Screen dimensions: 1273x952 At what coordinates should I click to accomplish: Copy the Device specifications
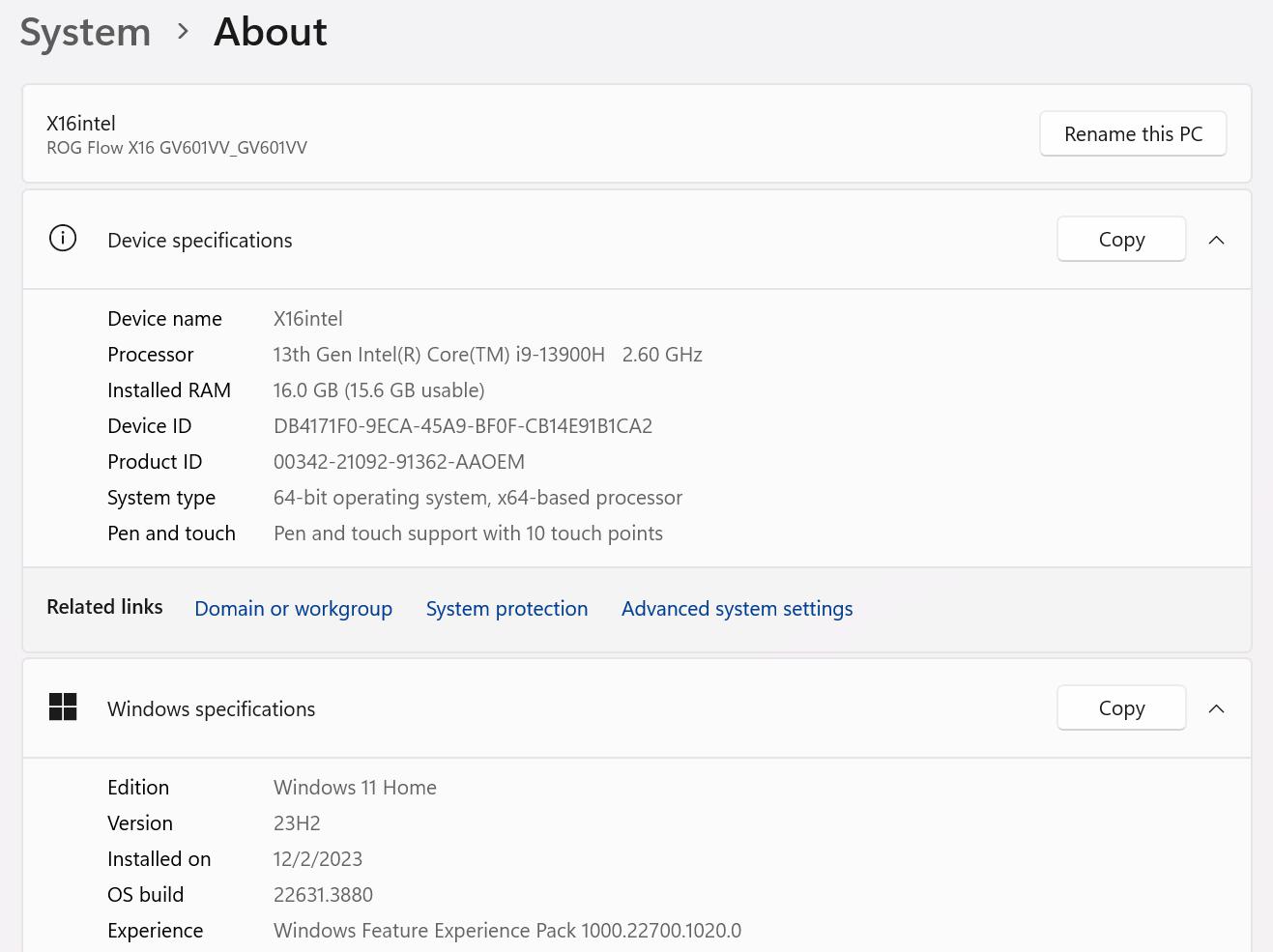pyautogui.click(x=1121, y=239)
